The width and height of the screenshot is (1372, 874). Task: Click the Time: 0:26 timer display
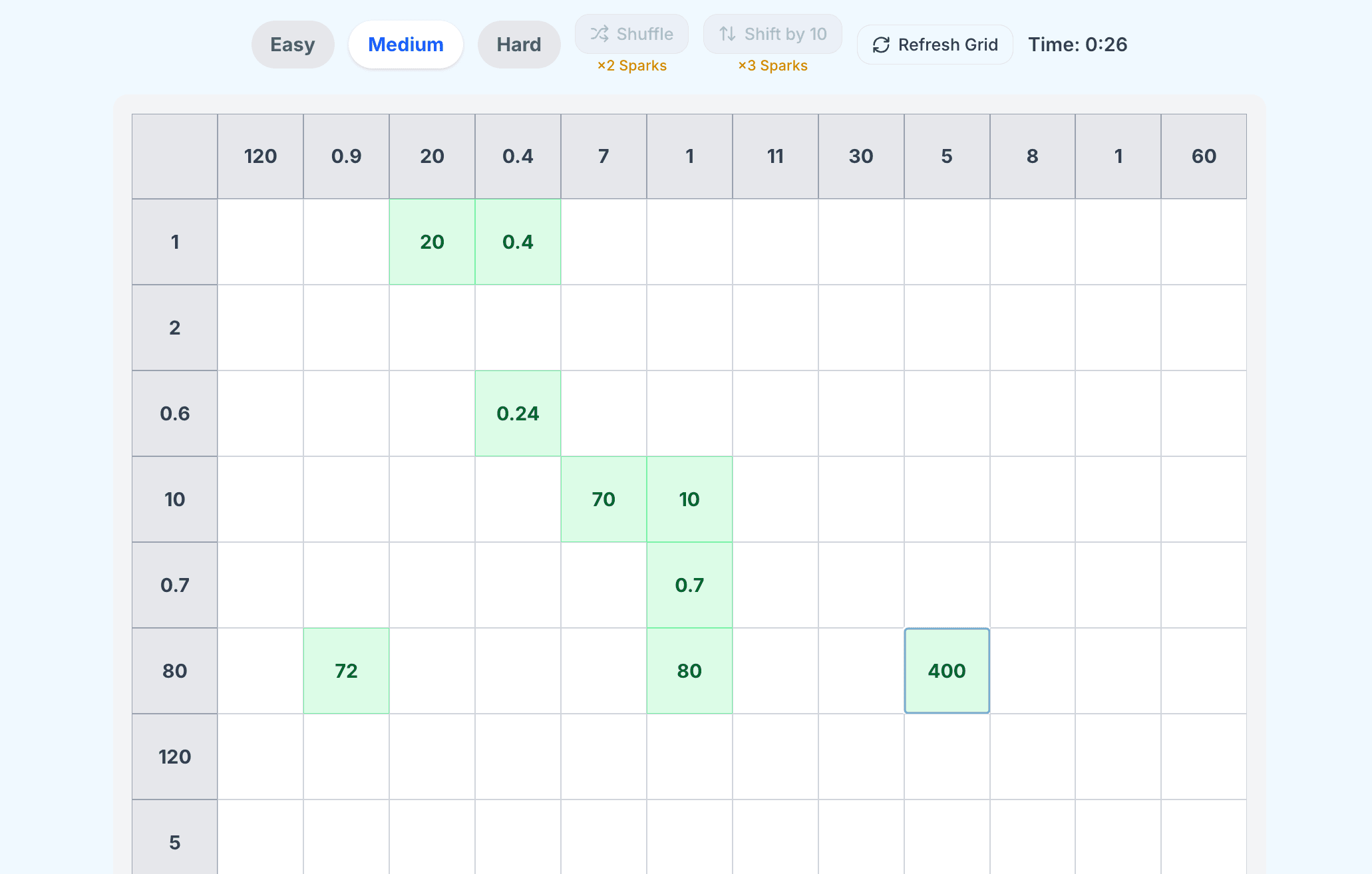click(1077, 45)
